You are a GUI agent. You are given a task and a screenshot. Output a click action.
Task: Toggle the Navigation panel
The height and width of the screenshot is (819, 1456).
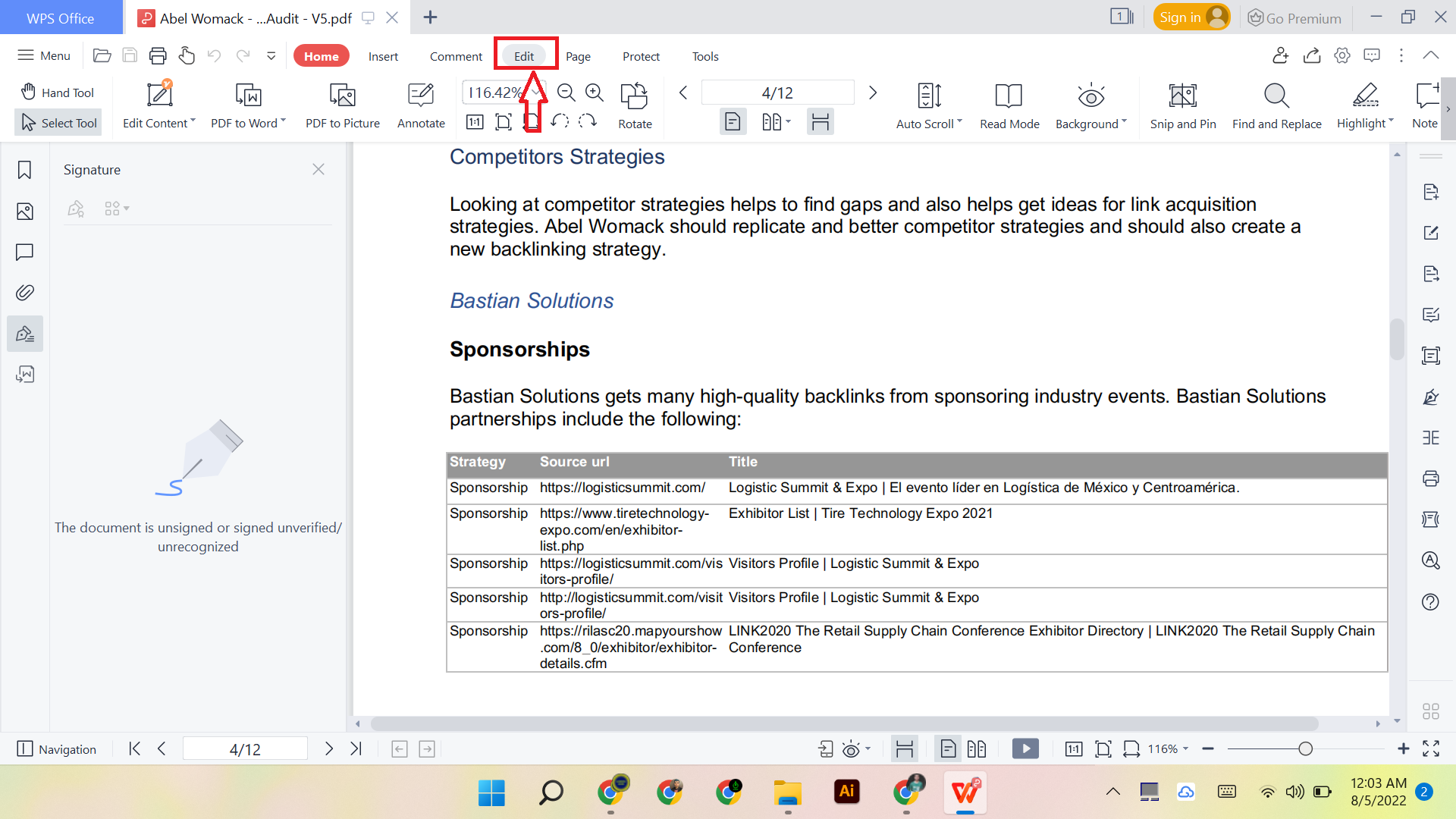click(x=57, y=748)
